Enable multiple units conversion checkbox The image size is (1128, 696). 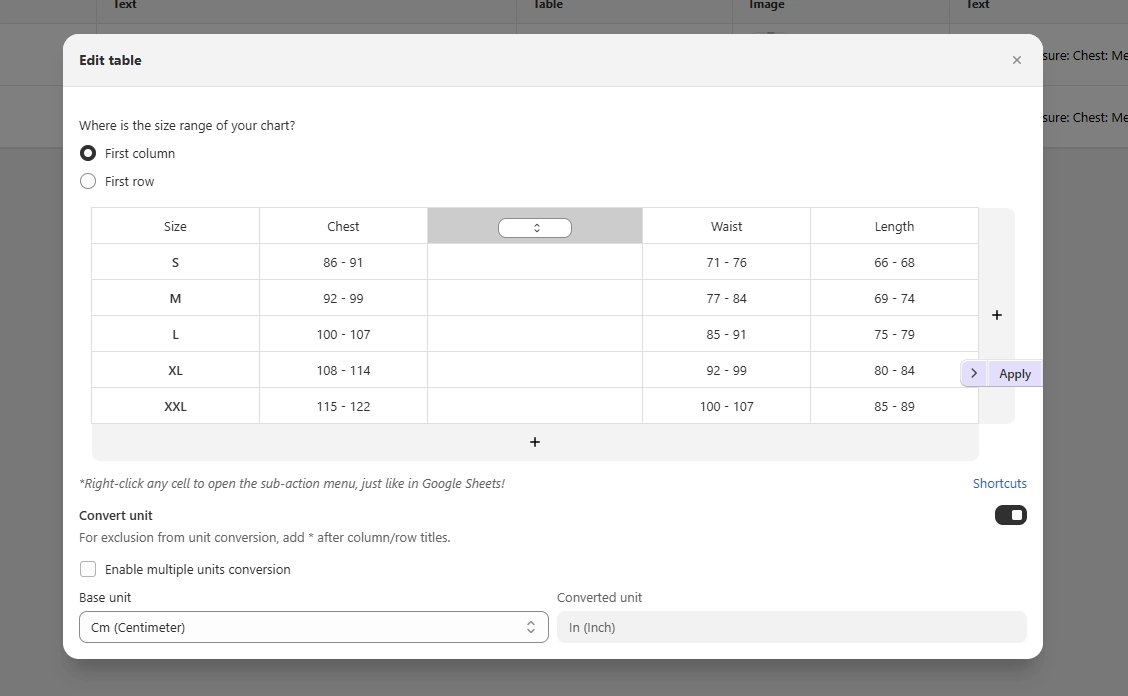88,569
